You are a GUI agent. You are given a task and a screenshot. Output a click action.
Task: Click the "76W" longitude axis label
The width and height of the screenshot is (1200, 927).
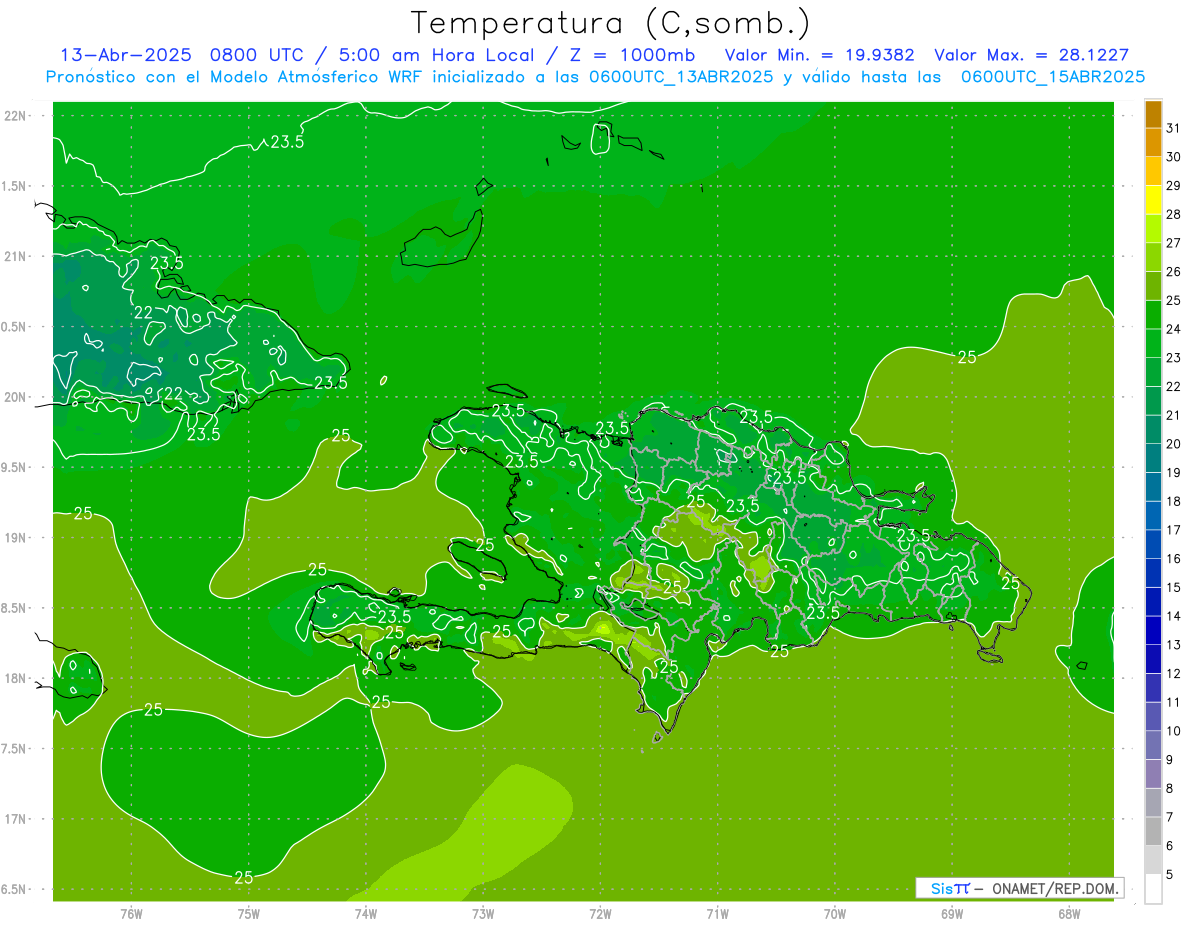point(131,914)
